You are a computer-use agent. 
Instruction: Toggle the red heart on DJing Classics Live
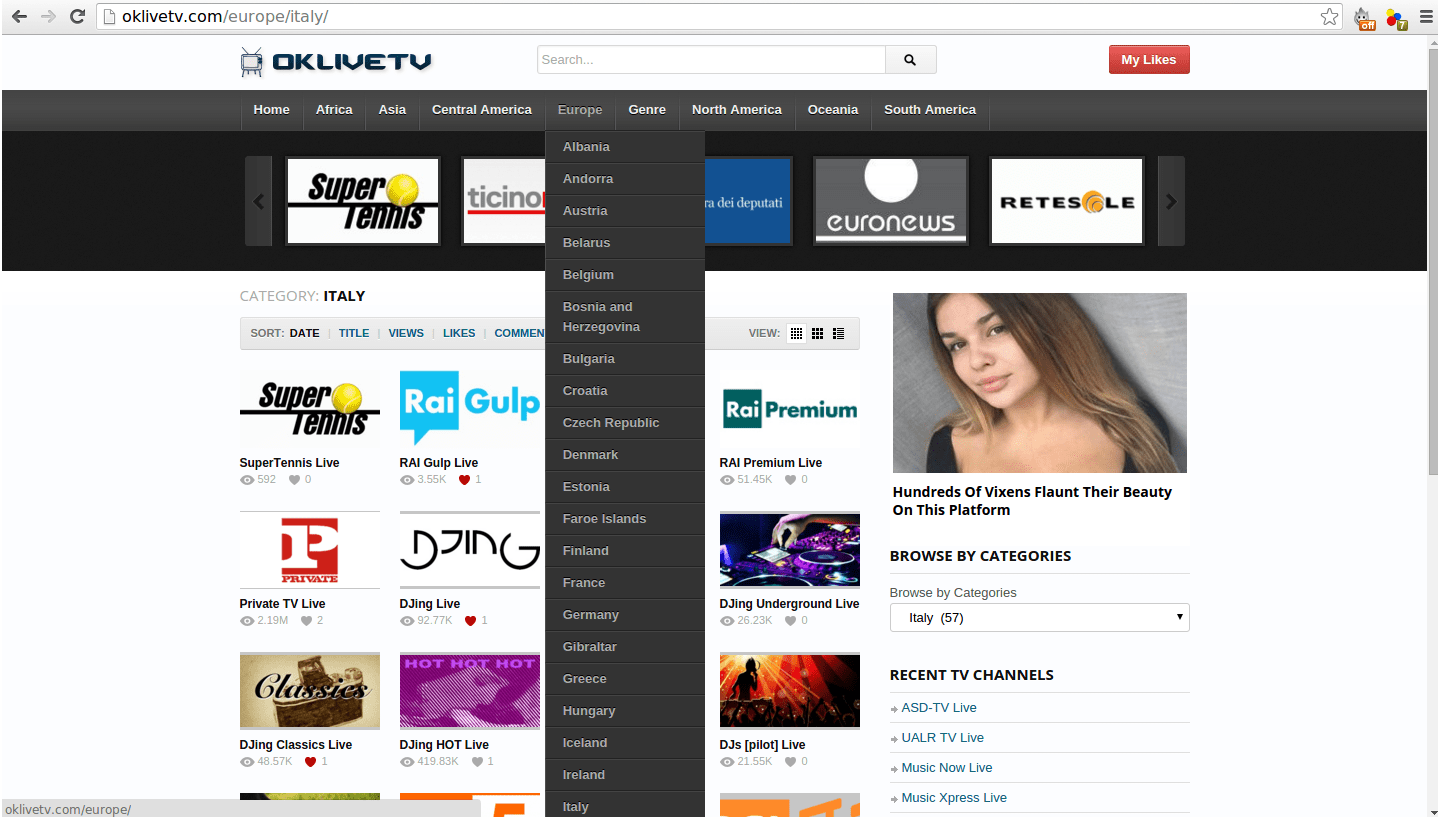tap(310, 762)
